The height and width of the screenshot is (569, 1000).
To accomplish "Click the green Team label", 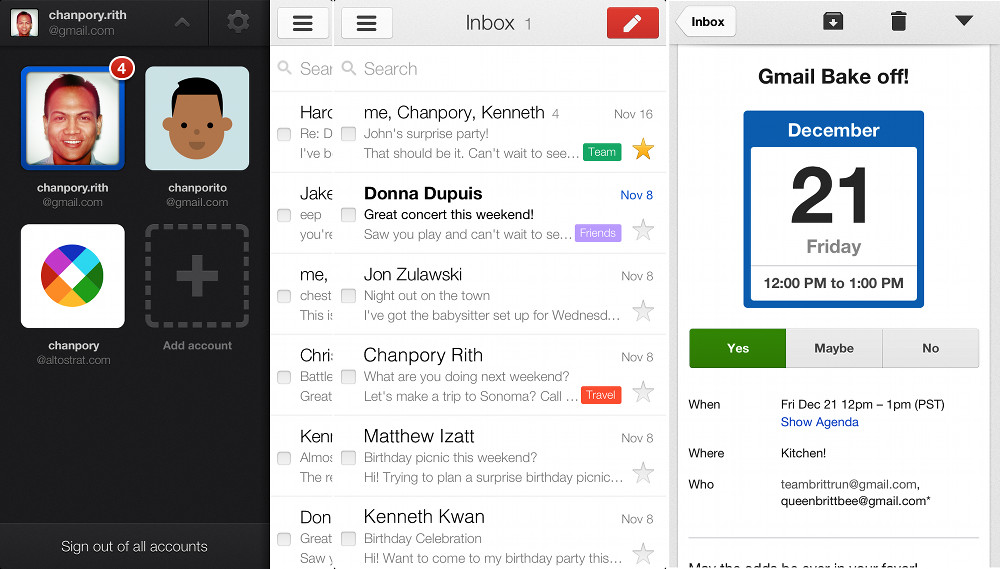I will 602,152.
